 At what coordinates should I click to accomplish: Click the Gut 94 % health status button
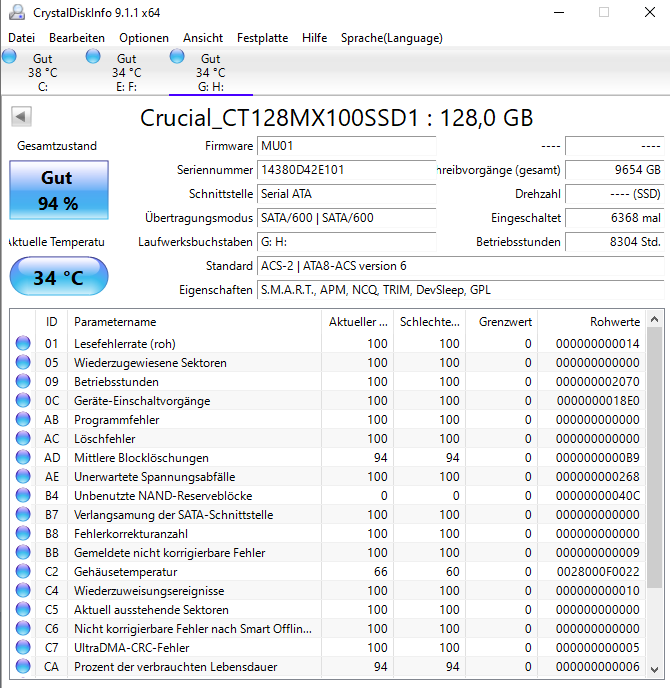click(x=59, y=190)
